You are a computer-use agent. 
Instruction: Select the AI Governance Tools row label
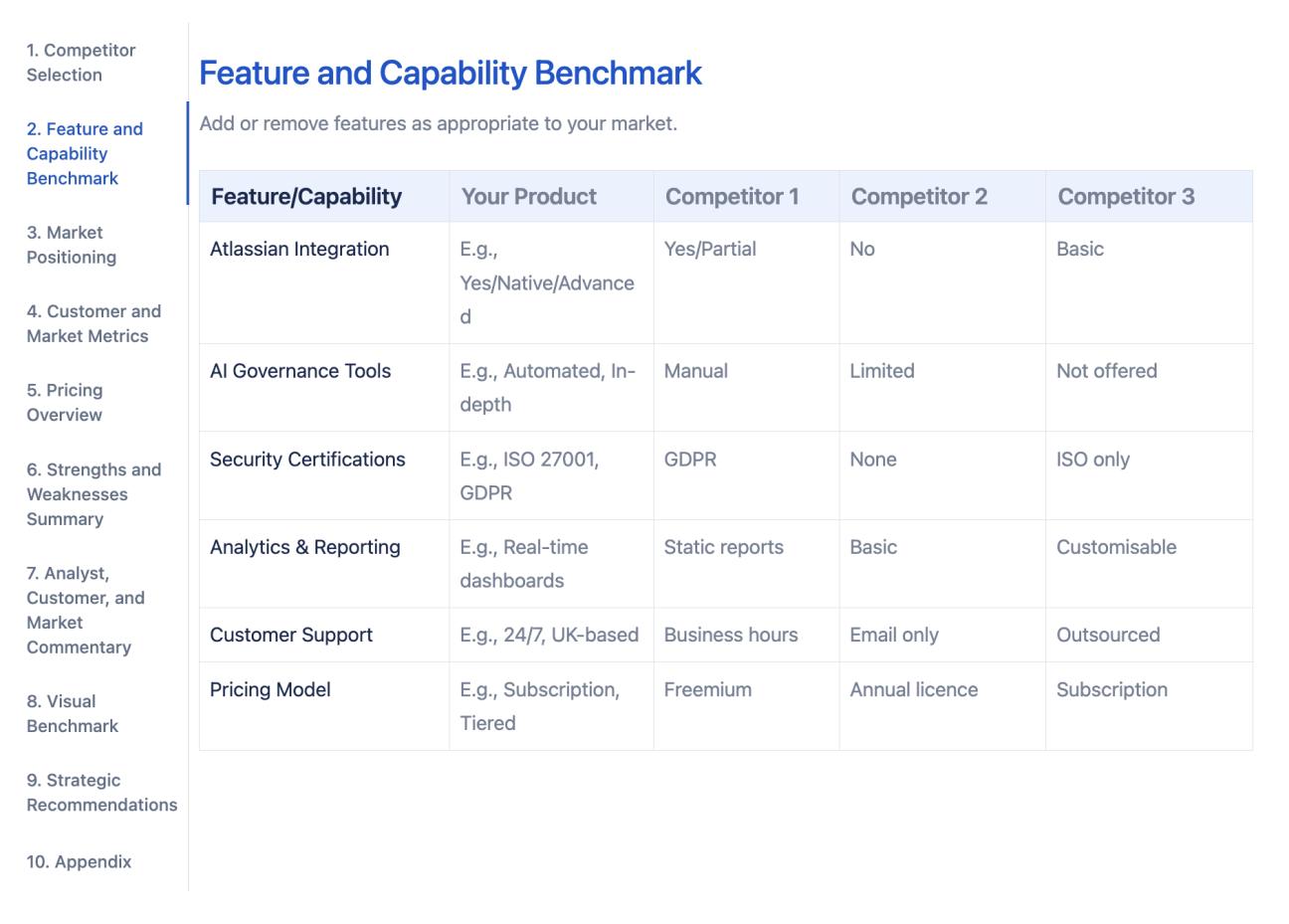click(301, 371)
